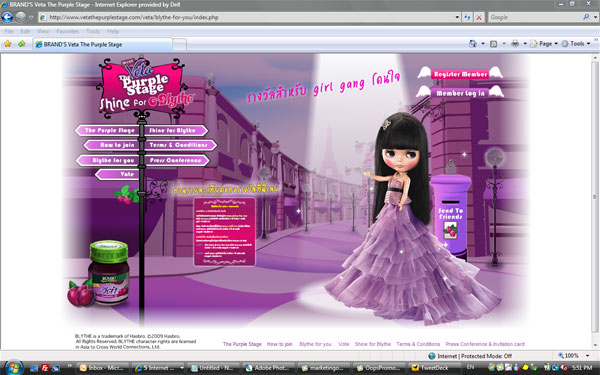Switch to TweetDeck taskbar button
Image resolution: width=600 pixels, height=375 pixels.
pyautogui.click(x=433, y=368)
